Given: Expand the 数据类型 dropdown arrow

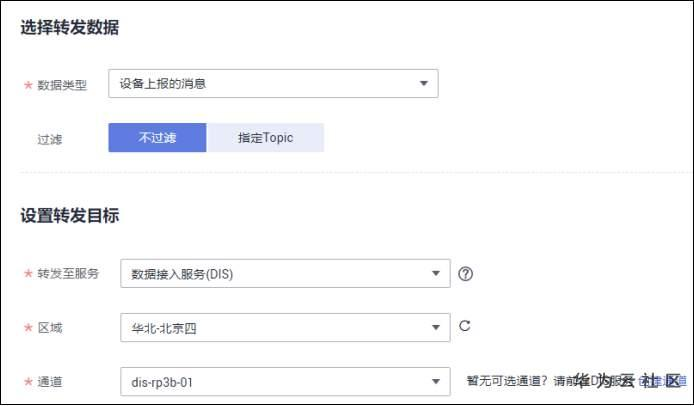Looking at the screenshot, I should click(423, 84).
